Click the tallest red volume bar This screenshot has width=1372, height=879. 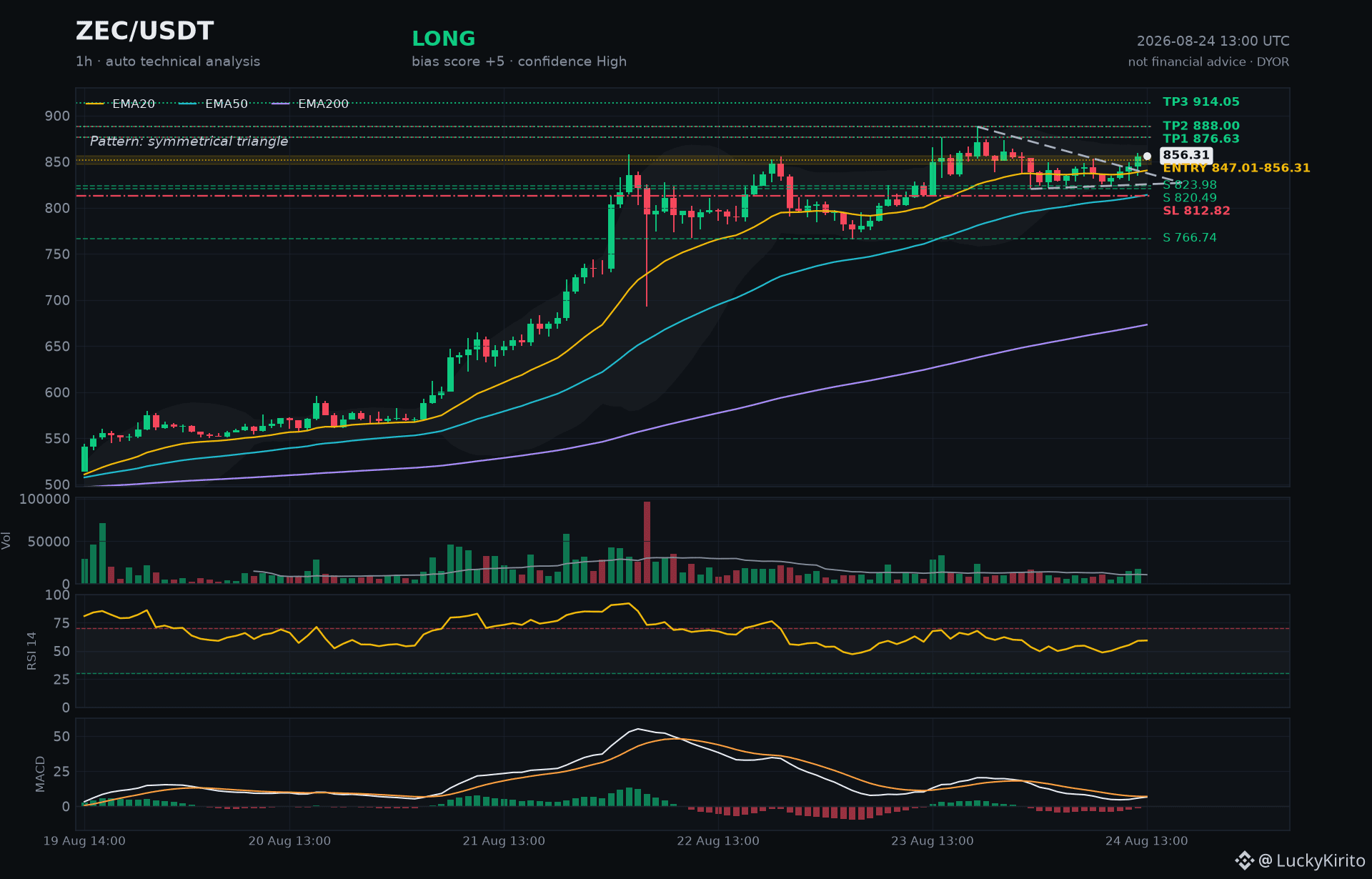pyautogui.click(x=647, y=542)
